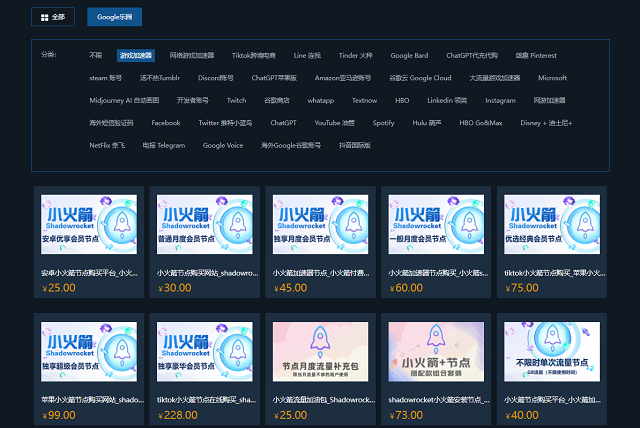The width and height of the screenshot is (640, 428).
Task: Filter by Tinder category
Action: click(x=356, y=55)
